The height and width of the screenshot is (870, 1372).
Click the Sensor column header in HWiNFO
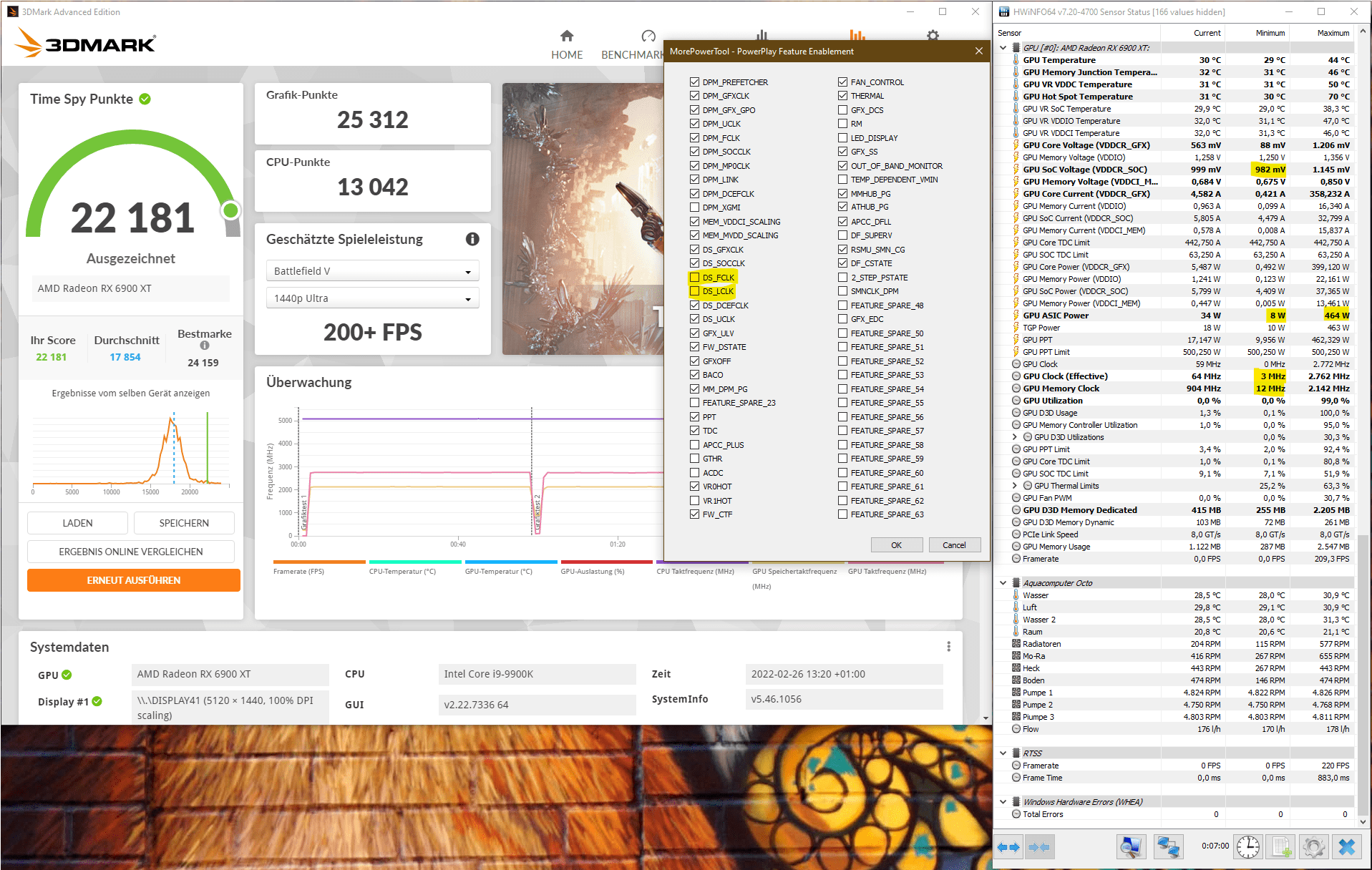click(x=1077, y=33)
